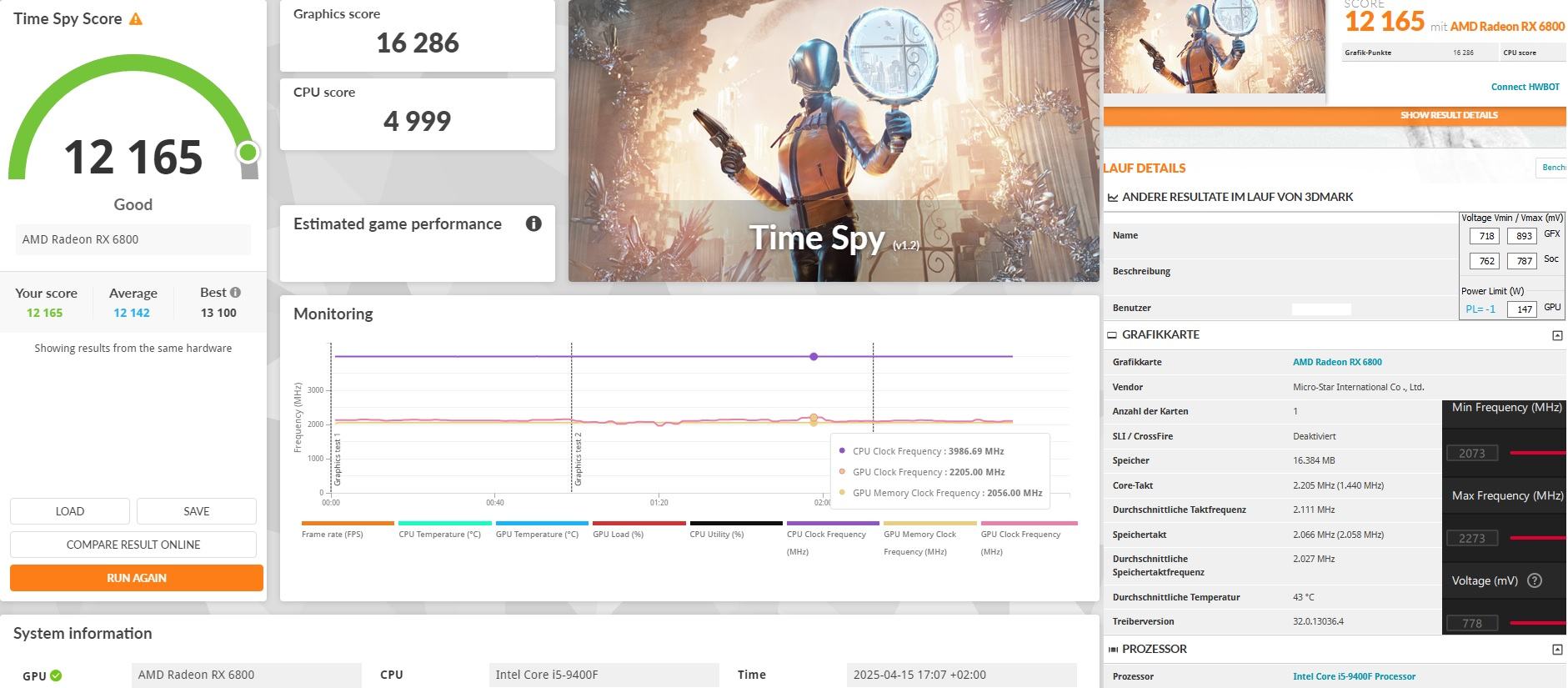1568x688 pixels.
Task: Click the GFX Vmin field showing 718
Action: (1485, 236)
